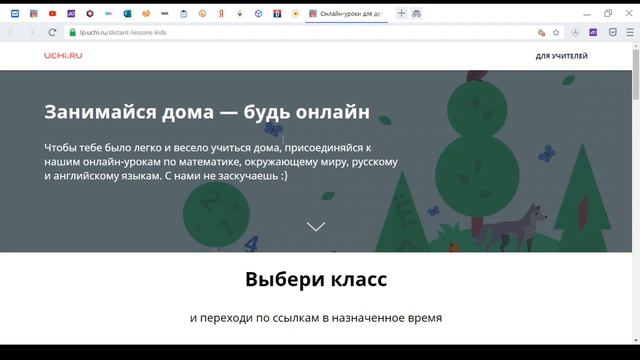The width and height of the screenshot is (640, 360).
Task: Click the 'Выбери класс' heading
Action: click(x=316, y=280)
